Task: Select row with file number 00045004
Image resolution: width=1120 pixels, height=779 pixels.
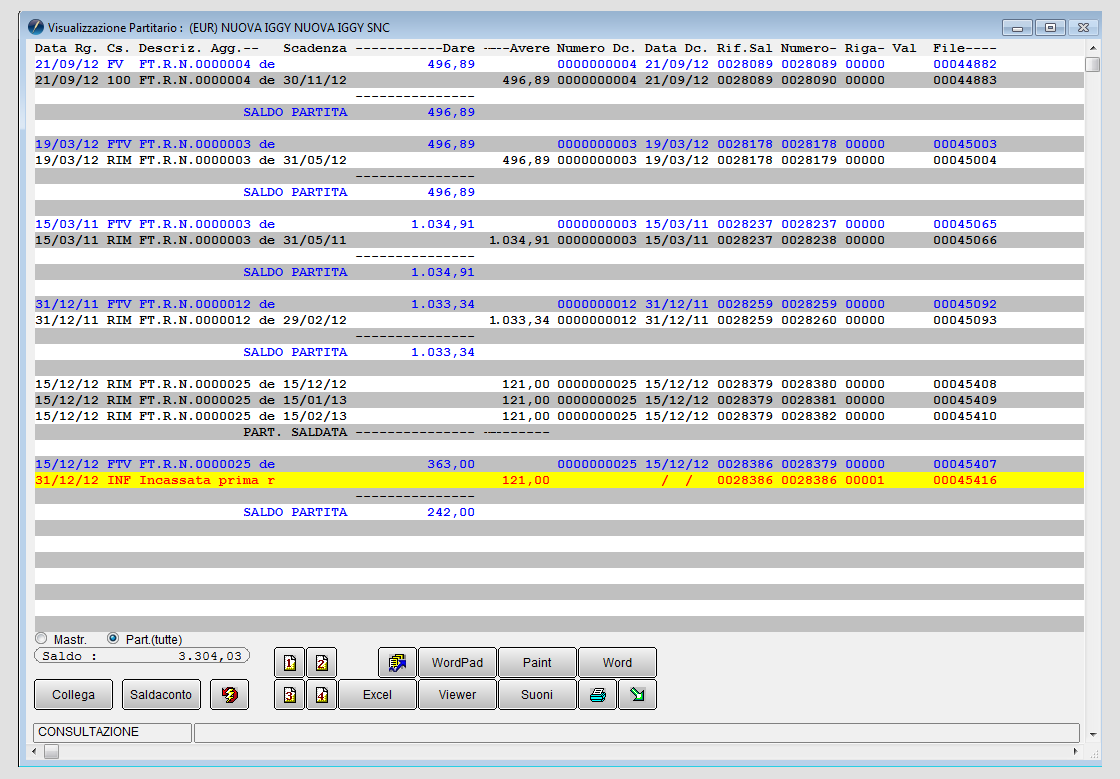Action: 559,160
